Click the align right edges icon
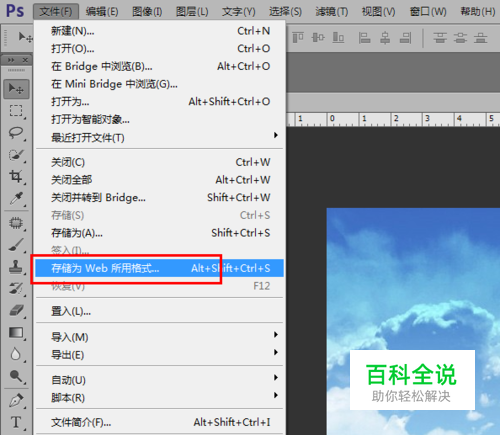This screenshot has height=435, width=500. click(406, 38)
